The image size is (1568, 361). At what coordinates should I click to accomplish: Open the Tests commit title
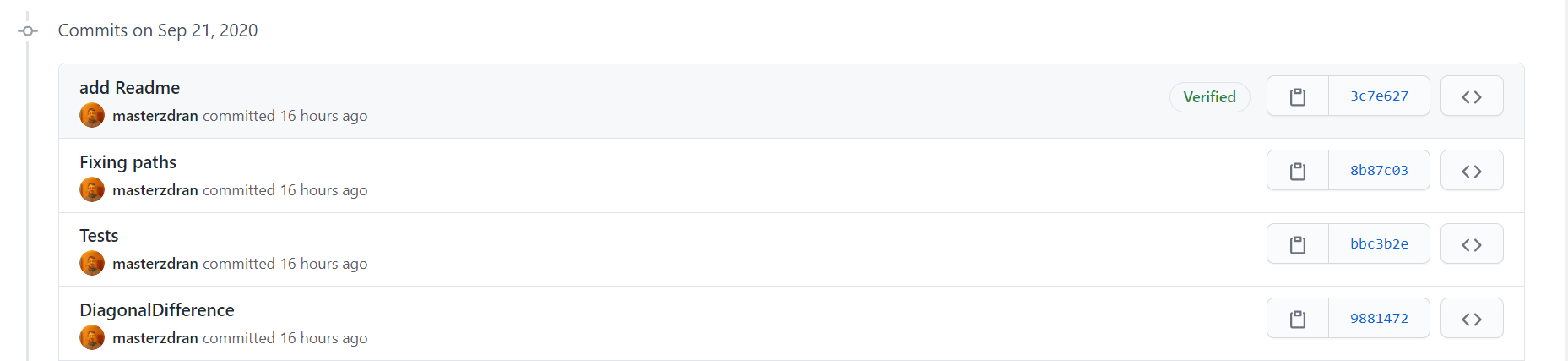(99, 236)
